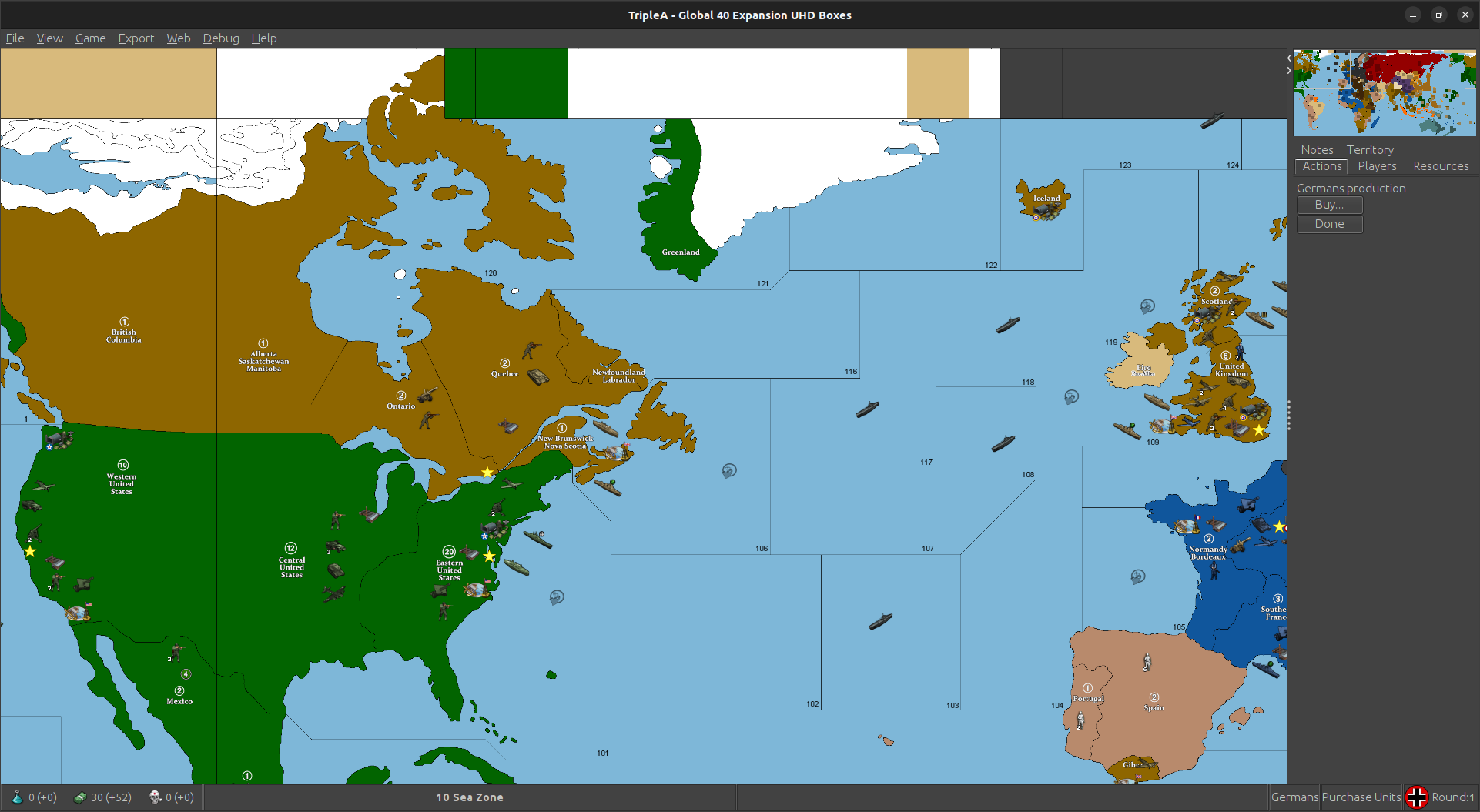Collapse the side panel with left arrow
This screenshot has width=1480, height=812.
click(1289, 58)
